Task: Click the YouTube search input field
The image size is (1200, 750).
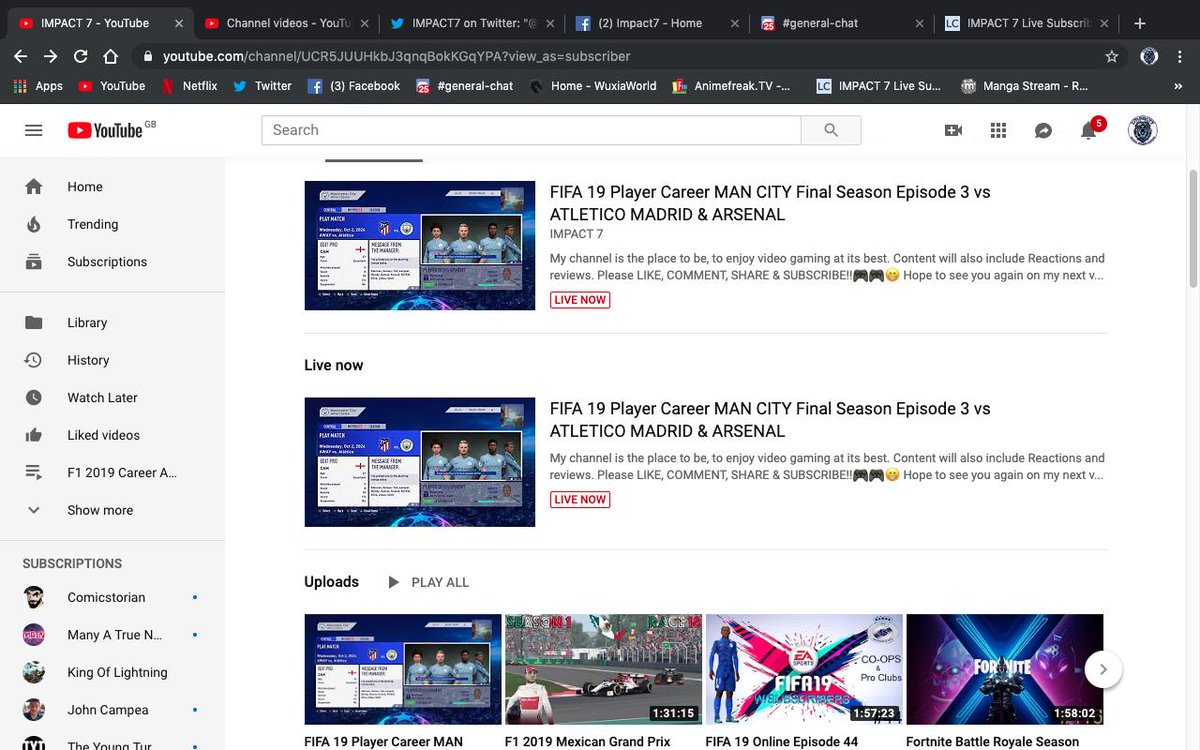Action: click(x=531, y=130)
